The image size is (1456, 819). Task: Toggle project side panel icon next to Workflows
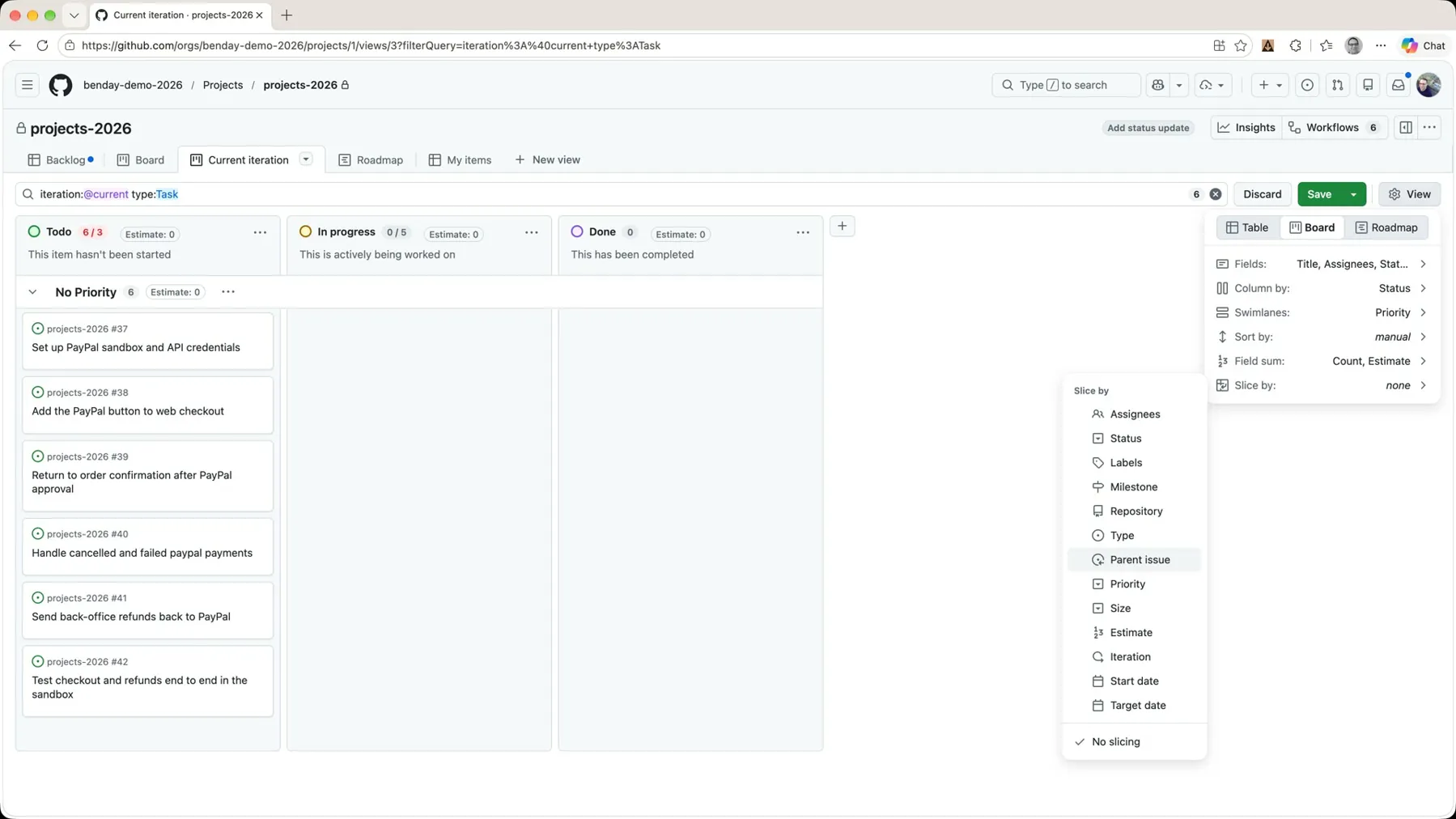[1406, 128]
